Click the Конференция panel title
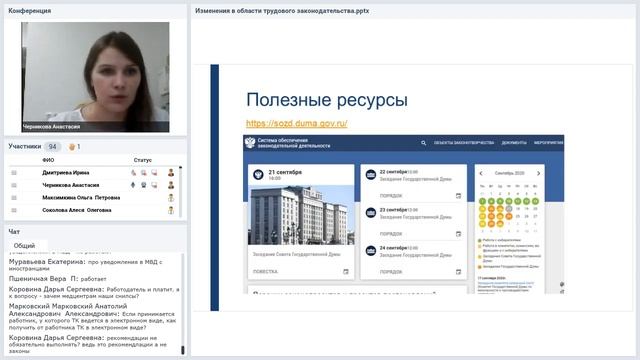640x360 pixels. [x=29, y=11]
